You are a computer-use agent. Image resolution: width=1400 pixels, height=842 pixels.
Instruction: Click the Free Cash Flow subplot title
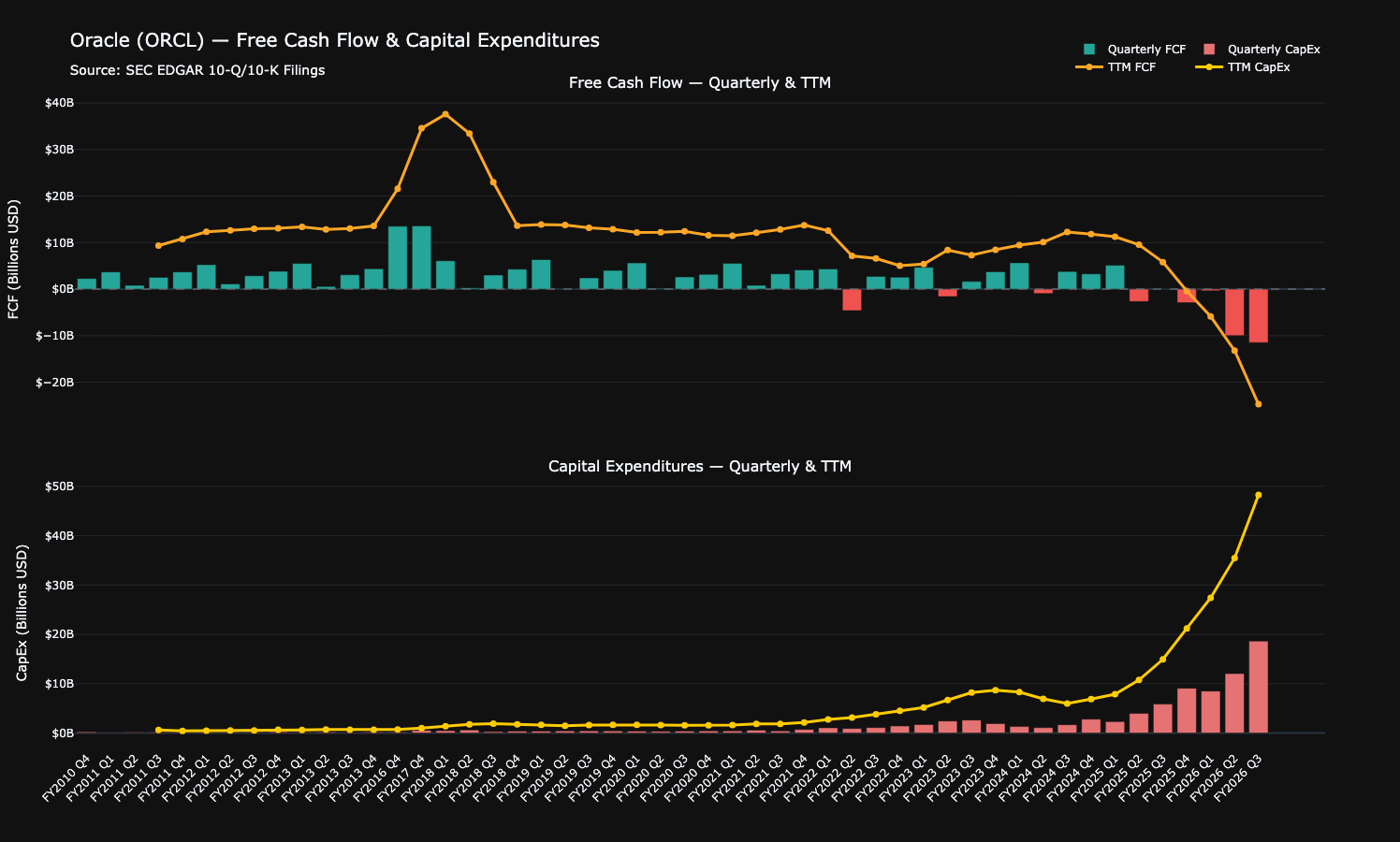point(700,82)
